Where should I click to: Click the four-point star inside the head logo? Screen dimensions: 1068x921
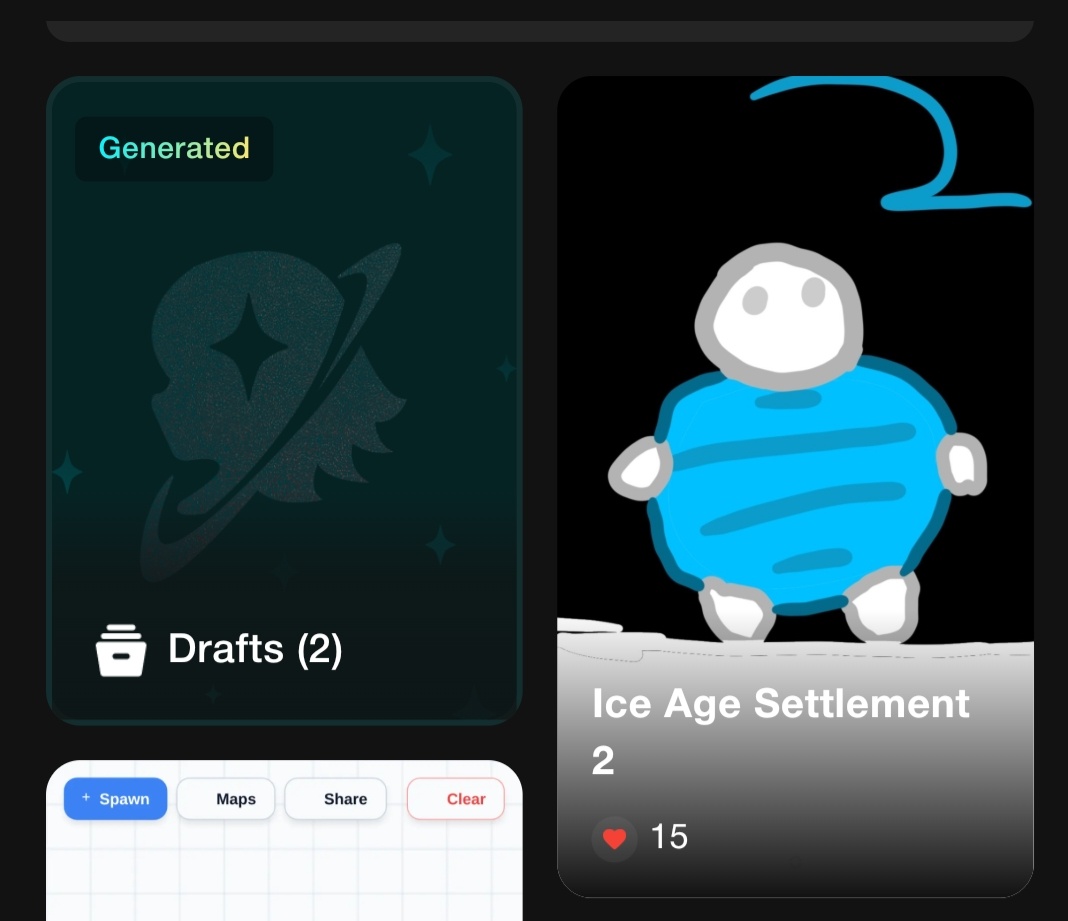[249, 347]
